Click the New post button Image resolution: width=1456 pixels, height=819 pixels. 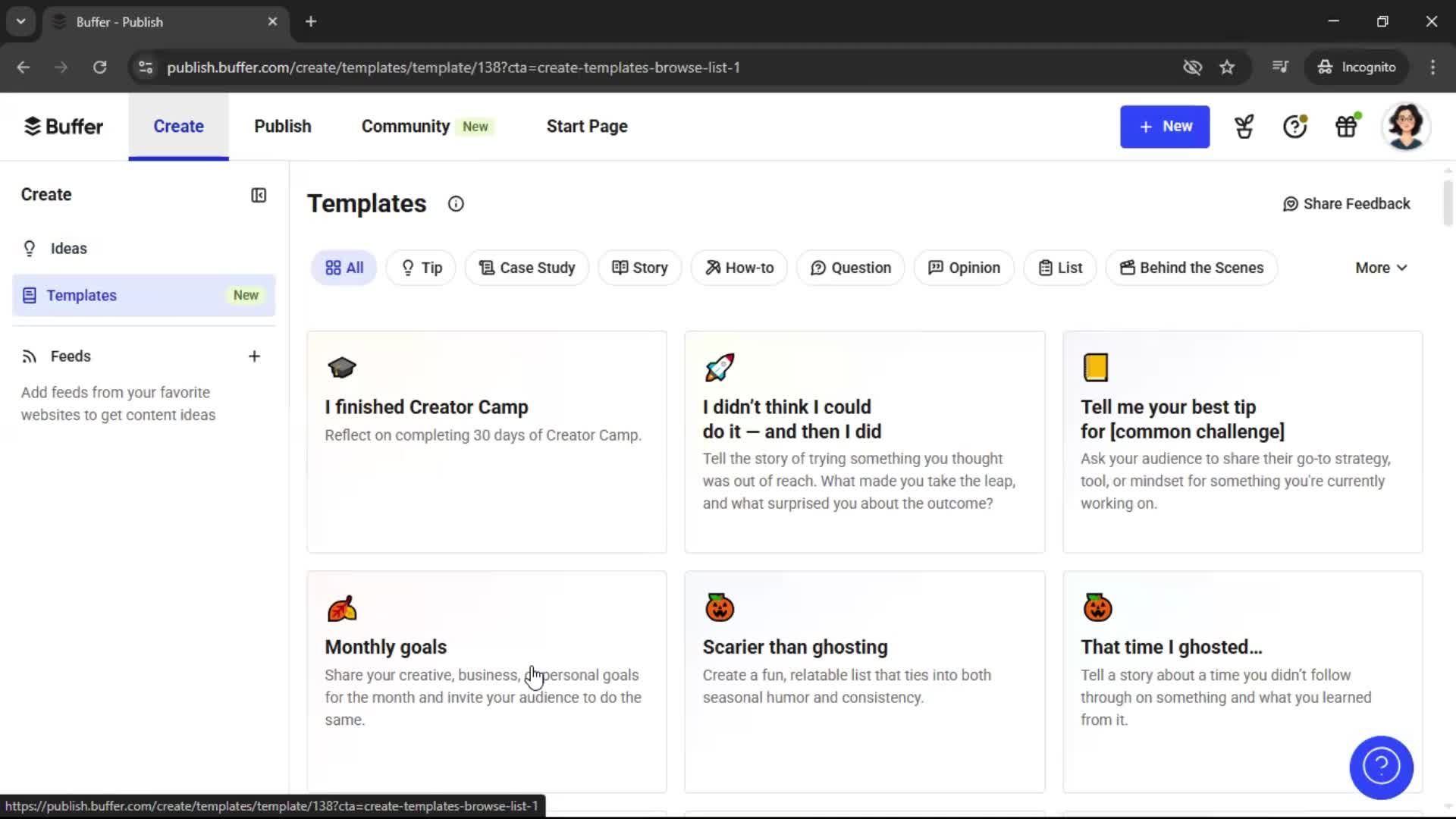coord(1165,126)
